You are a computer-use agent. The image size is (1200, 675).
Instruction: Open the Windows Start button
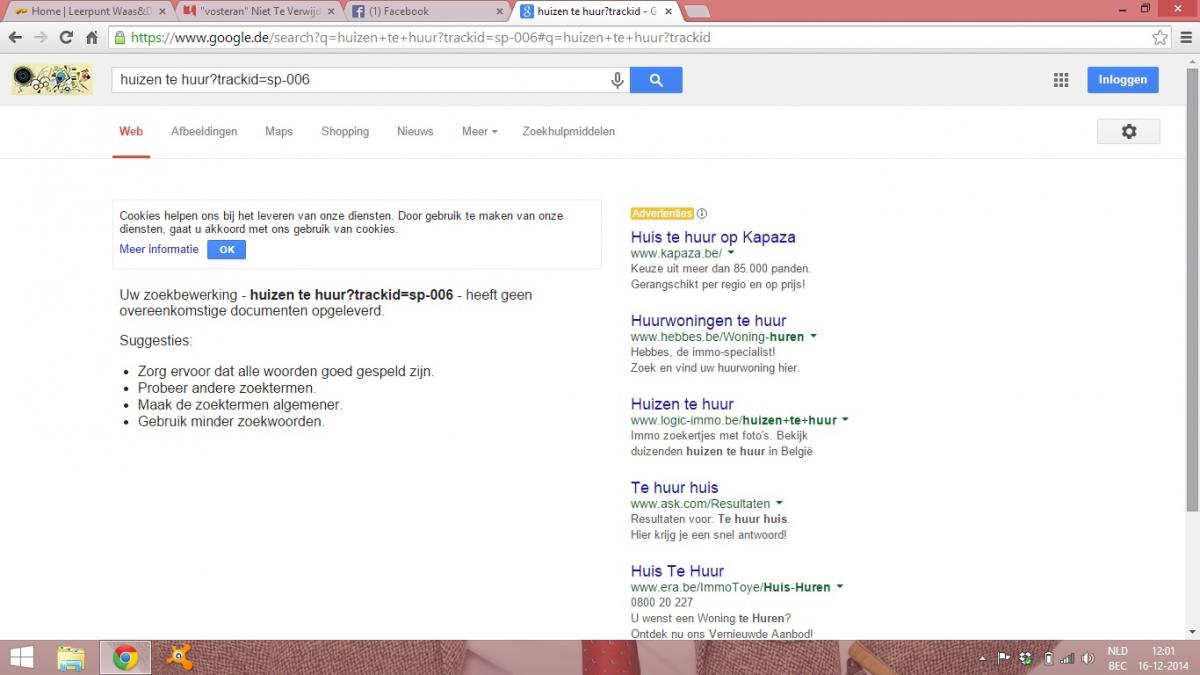click(21, 657)
